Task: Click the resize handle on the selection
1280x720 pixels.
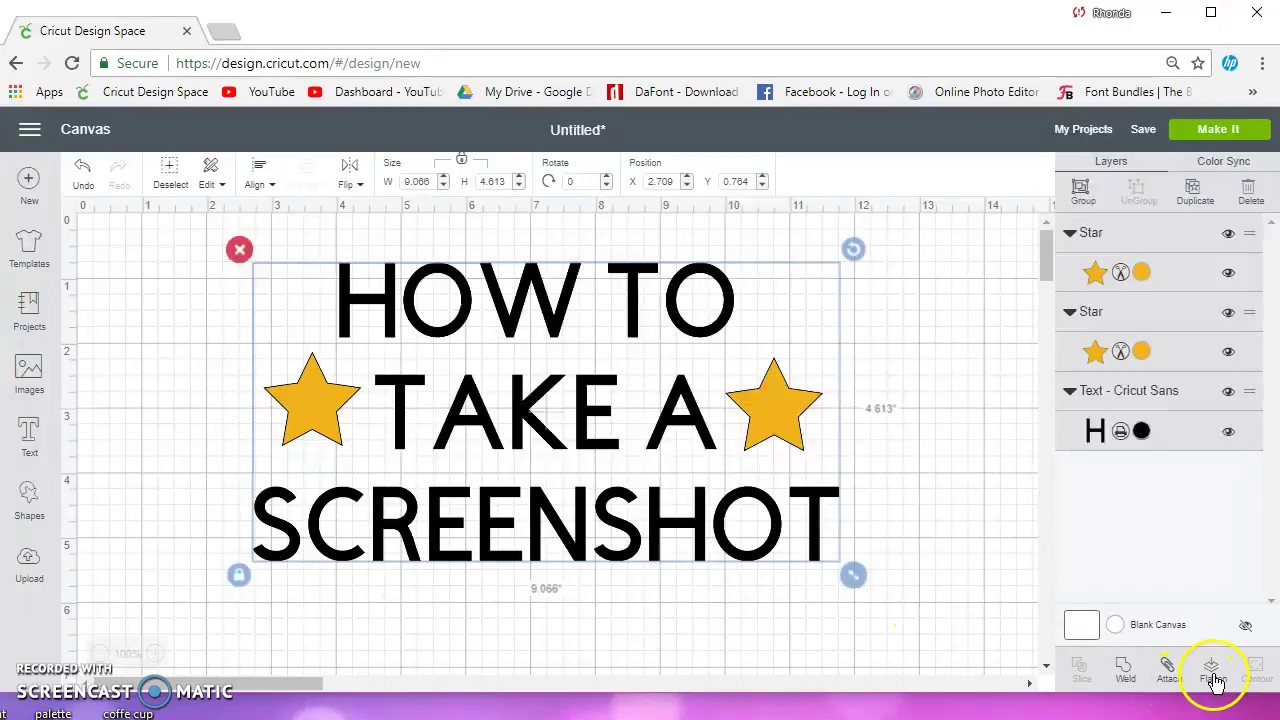Action: click(x=853, y=575)
